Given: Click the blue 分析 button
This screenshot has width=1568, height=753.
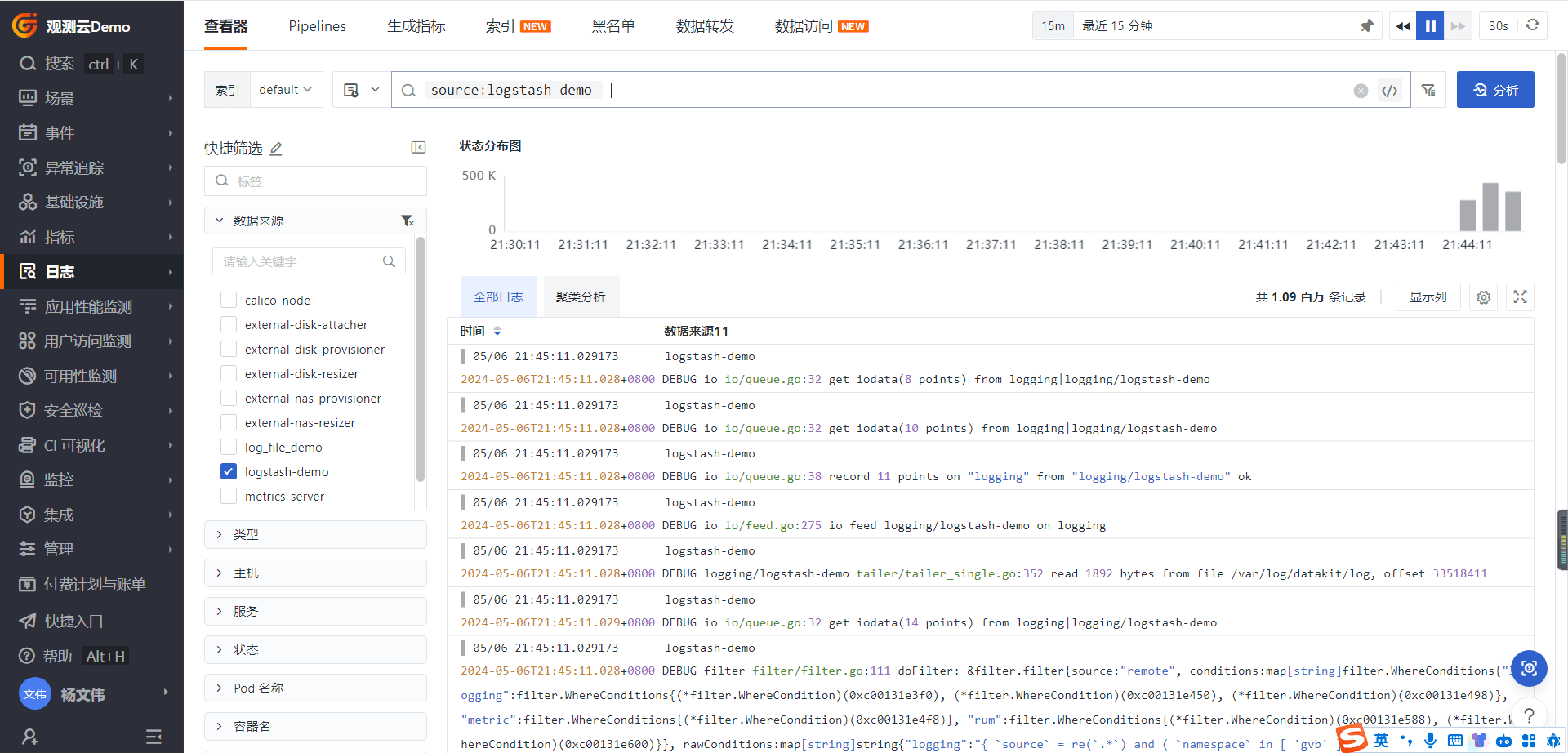Looking at the screenshot, I should [1495, 90].
